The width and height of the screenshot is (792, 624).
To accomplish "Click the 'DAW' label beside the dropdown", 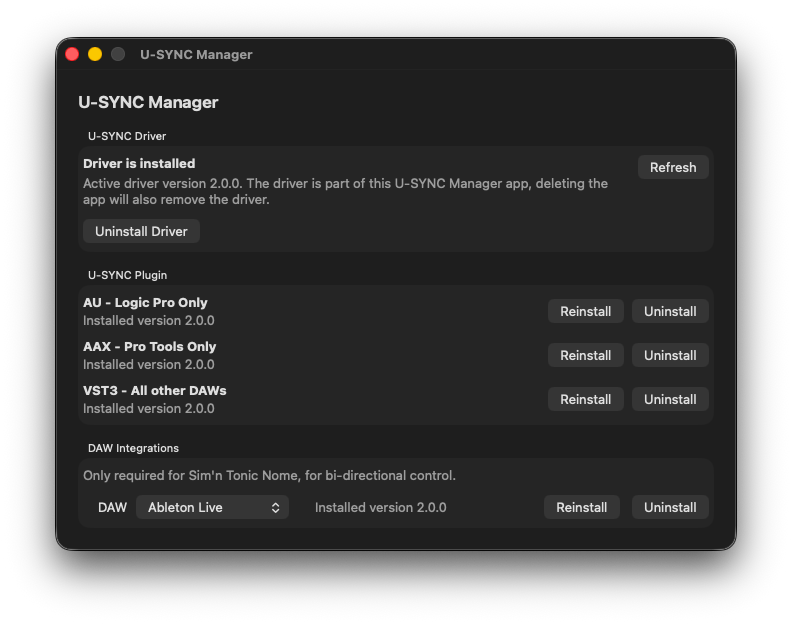I will click(112, 507).
